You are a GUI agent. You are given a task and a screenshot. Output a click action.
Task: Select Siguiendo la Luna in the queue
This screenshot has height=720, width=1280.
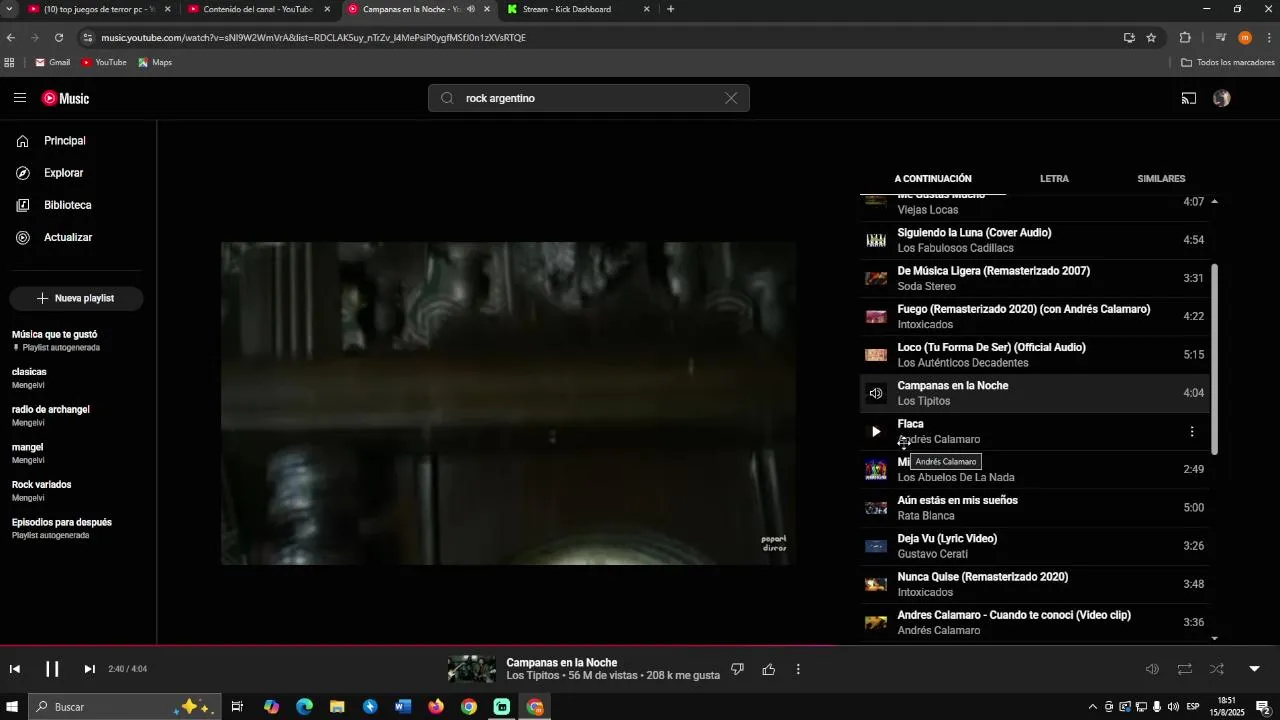[1035, 240]
